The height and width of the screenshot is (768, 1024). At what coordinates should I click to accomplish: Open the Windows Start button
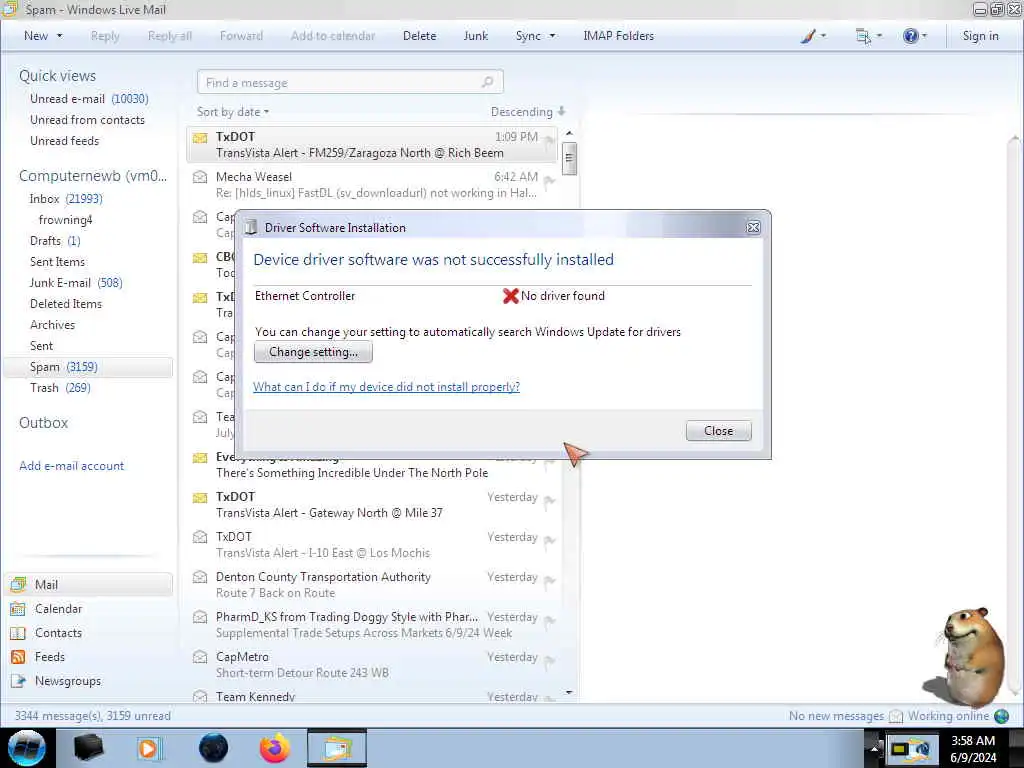tap(27, 748)
